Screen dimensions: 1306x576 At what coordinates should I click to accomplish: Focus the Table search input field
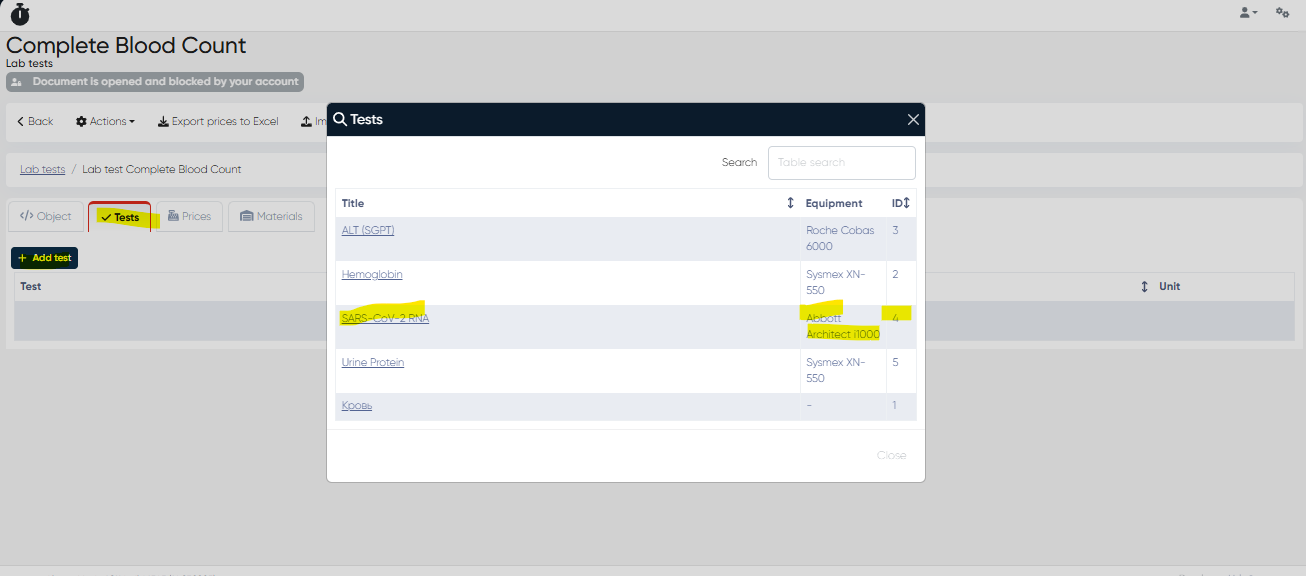pos(841,162)
